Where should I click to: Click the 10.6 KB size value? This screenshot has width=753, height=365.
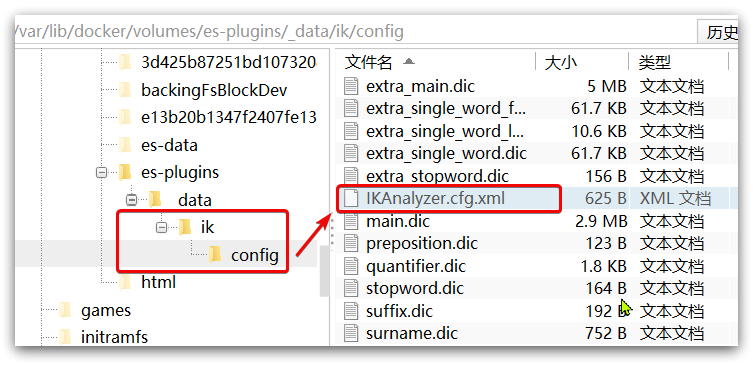pos(598,131)
